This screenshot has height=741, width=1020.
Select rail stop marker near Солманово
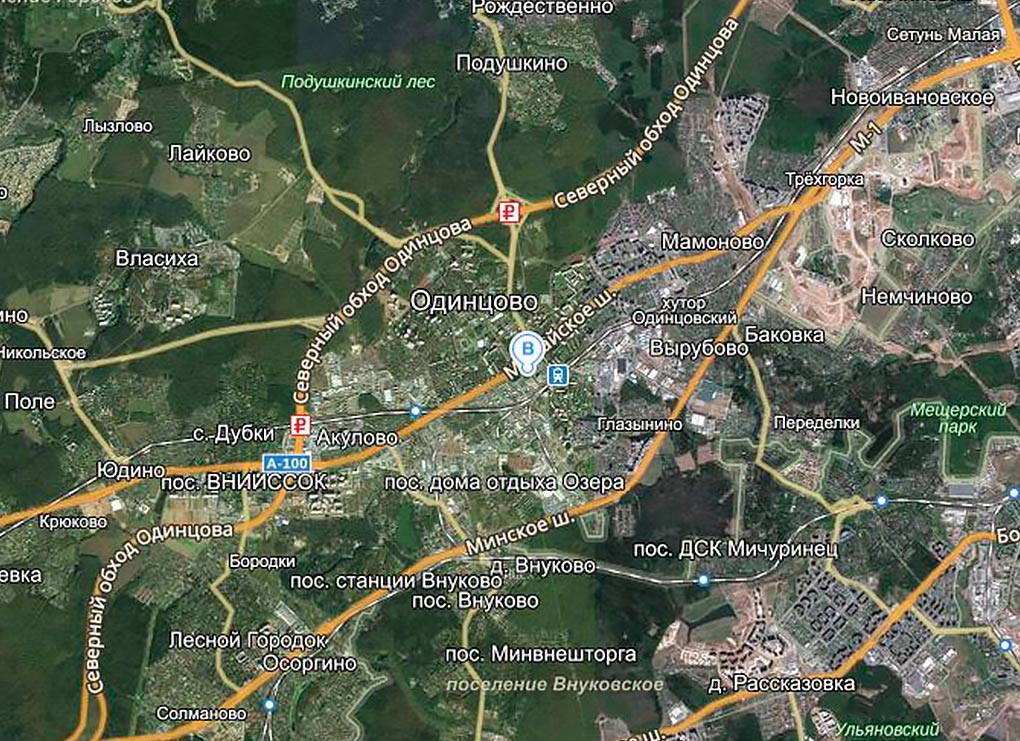click(269, 705)
